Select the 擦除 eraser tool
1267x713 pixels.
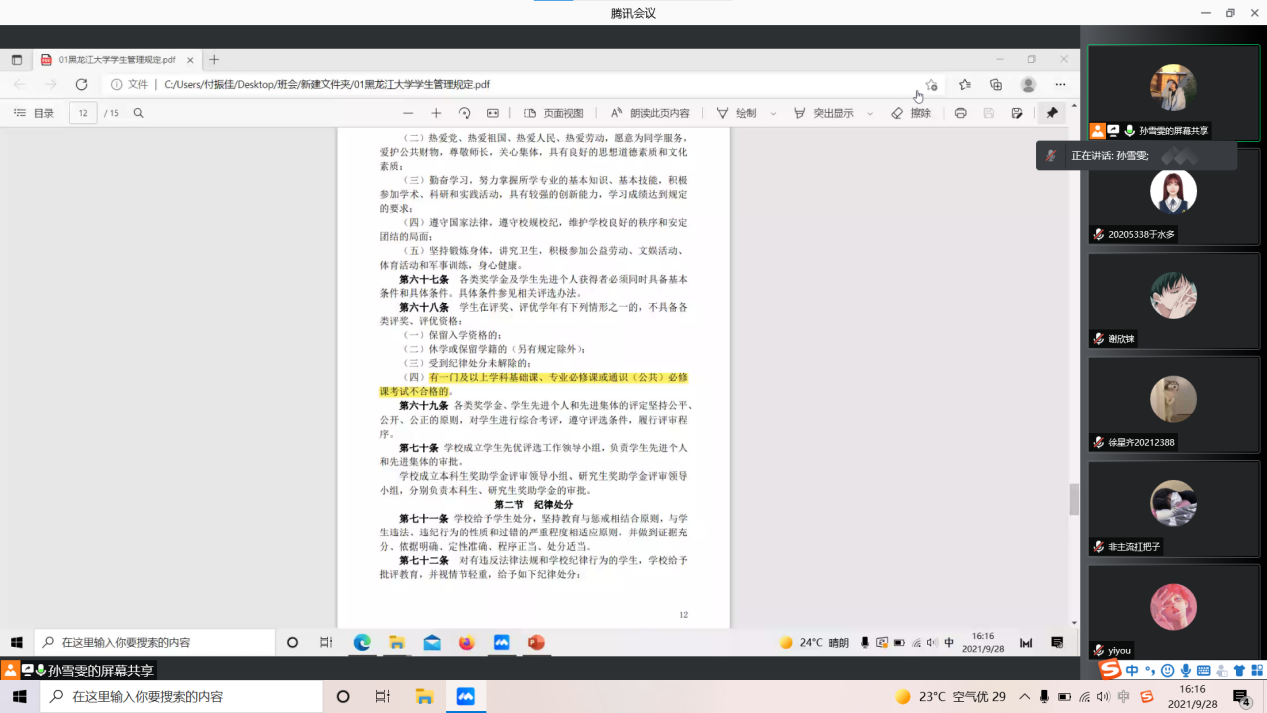click(x=911, y=113)
